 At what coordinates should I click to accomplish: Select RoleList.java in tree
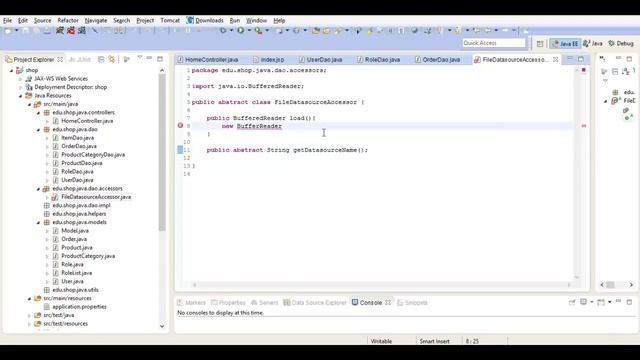76,273
